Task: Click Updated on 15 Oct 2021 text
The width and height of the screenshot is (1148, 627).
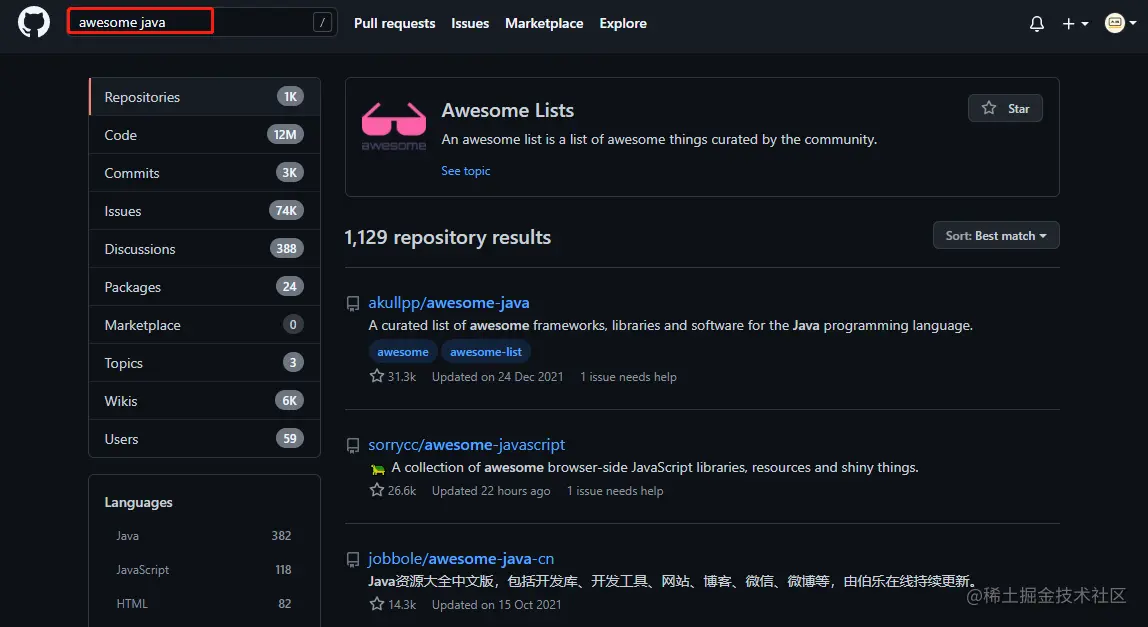Action: tap(496, 605)
